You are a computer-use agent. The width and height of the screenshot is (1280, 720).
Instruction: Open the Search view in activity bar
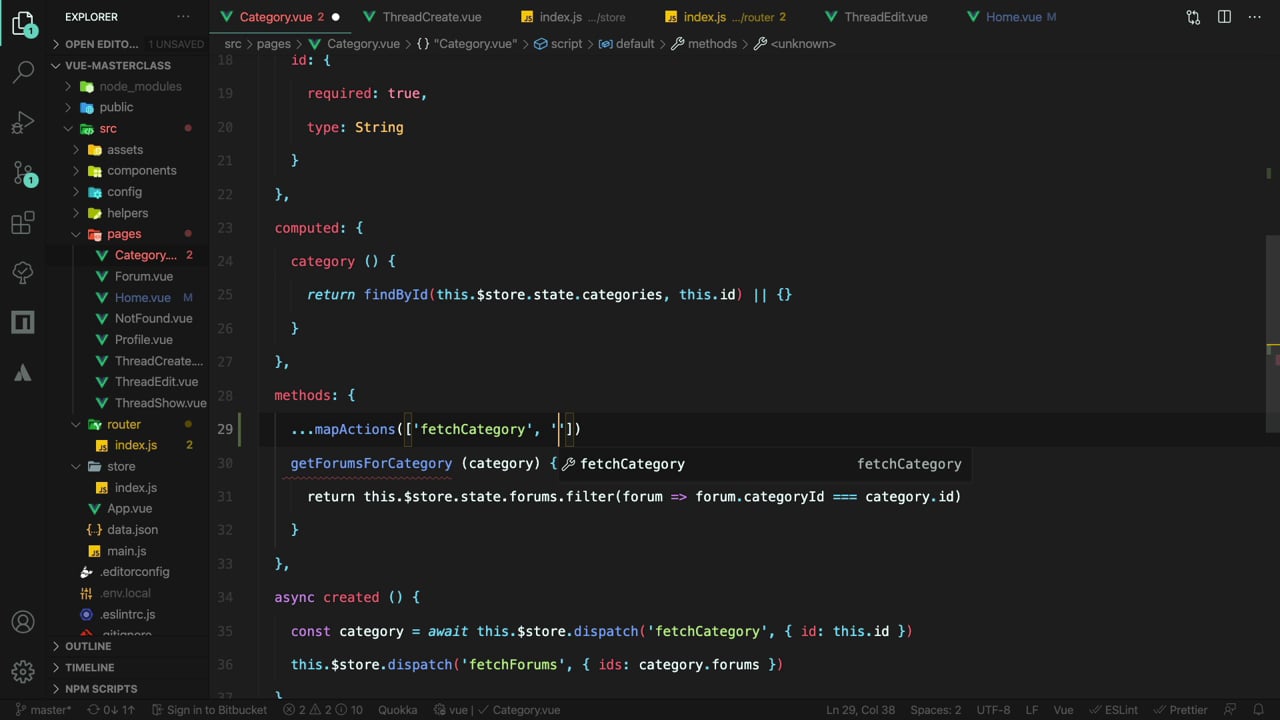click(22, 71)
